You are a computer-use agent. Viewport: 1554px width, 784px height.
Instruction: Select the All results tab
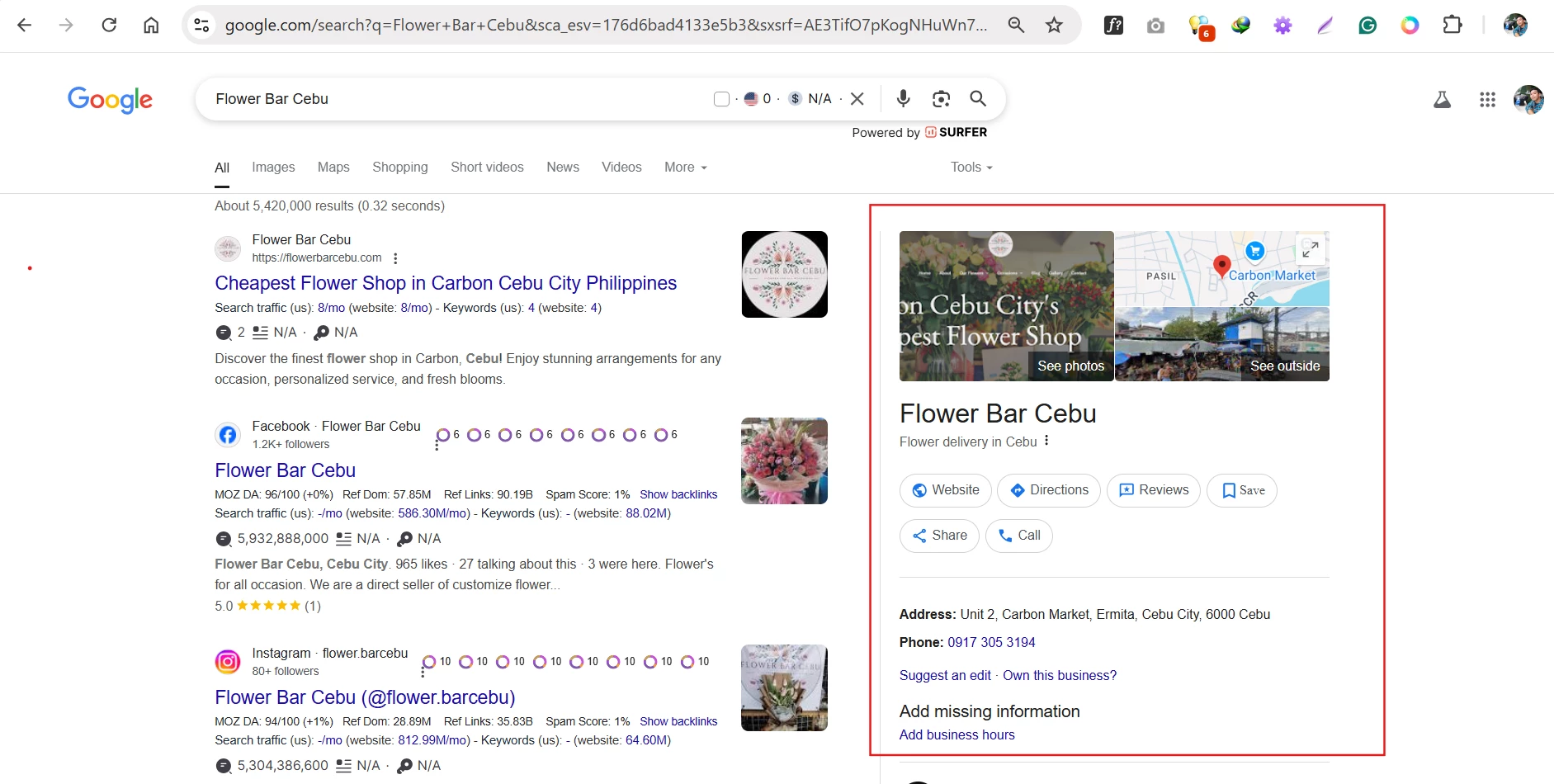click(x=222, y=168)
